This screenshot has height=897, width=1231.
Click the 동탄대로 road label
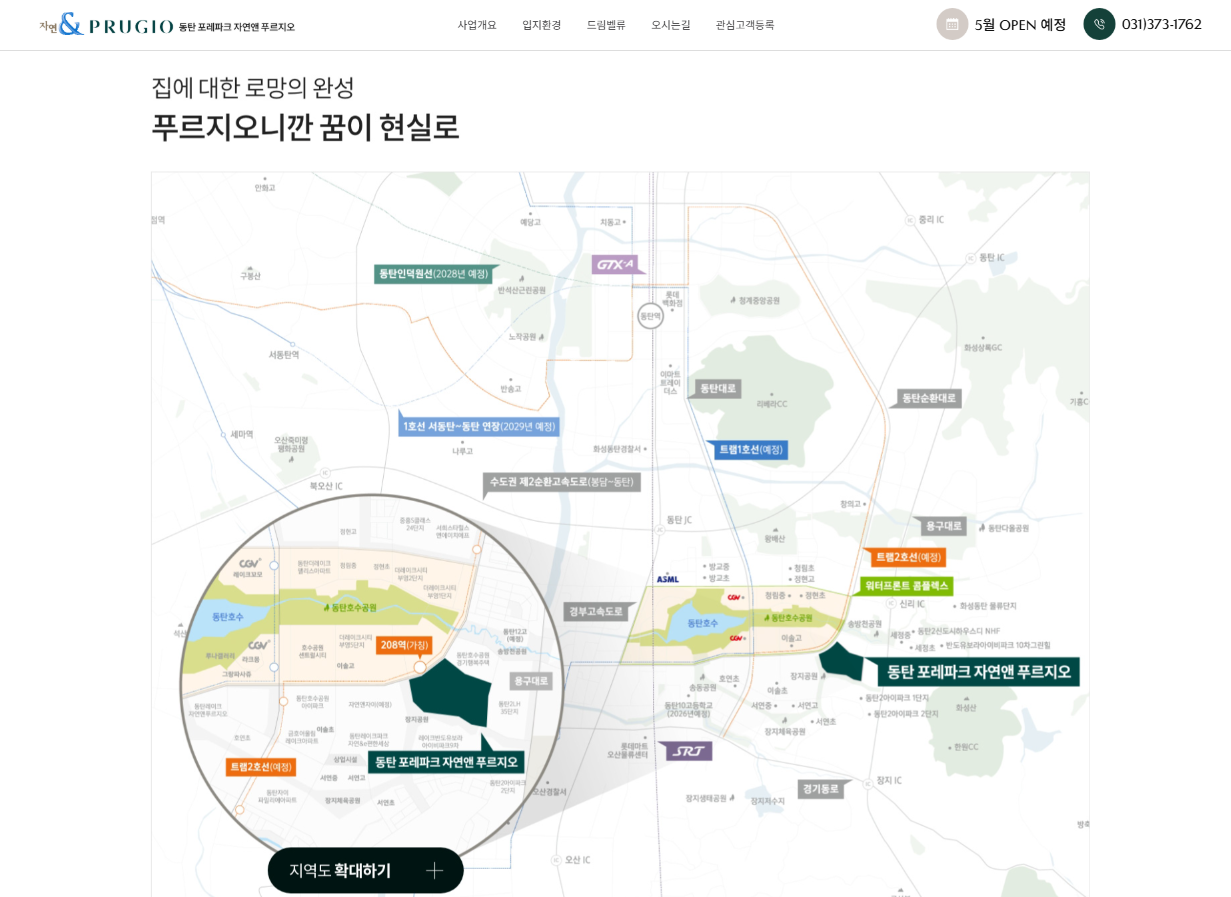[717, 388]
